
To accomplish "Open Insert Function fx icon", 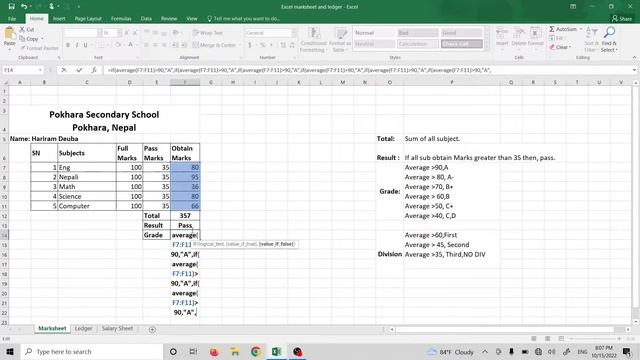I will (x=94, y=70).
